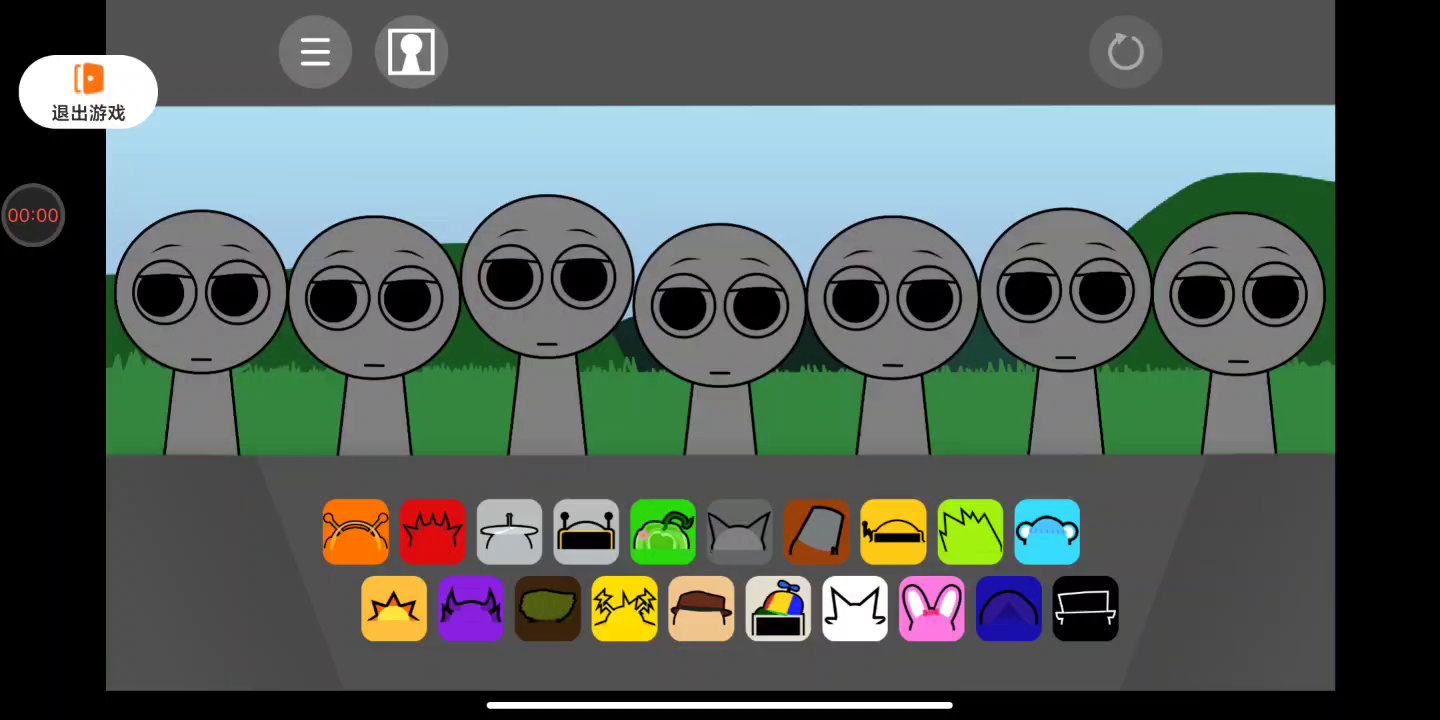Pick the purple horned icon

(470, 608)
